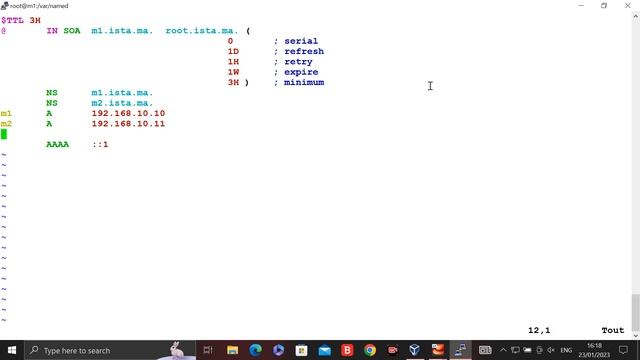
Task: Click the terminal vertical scrollbar thumb
Action: coord(636,312)
